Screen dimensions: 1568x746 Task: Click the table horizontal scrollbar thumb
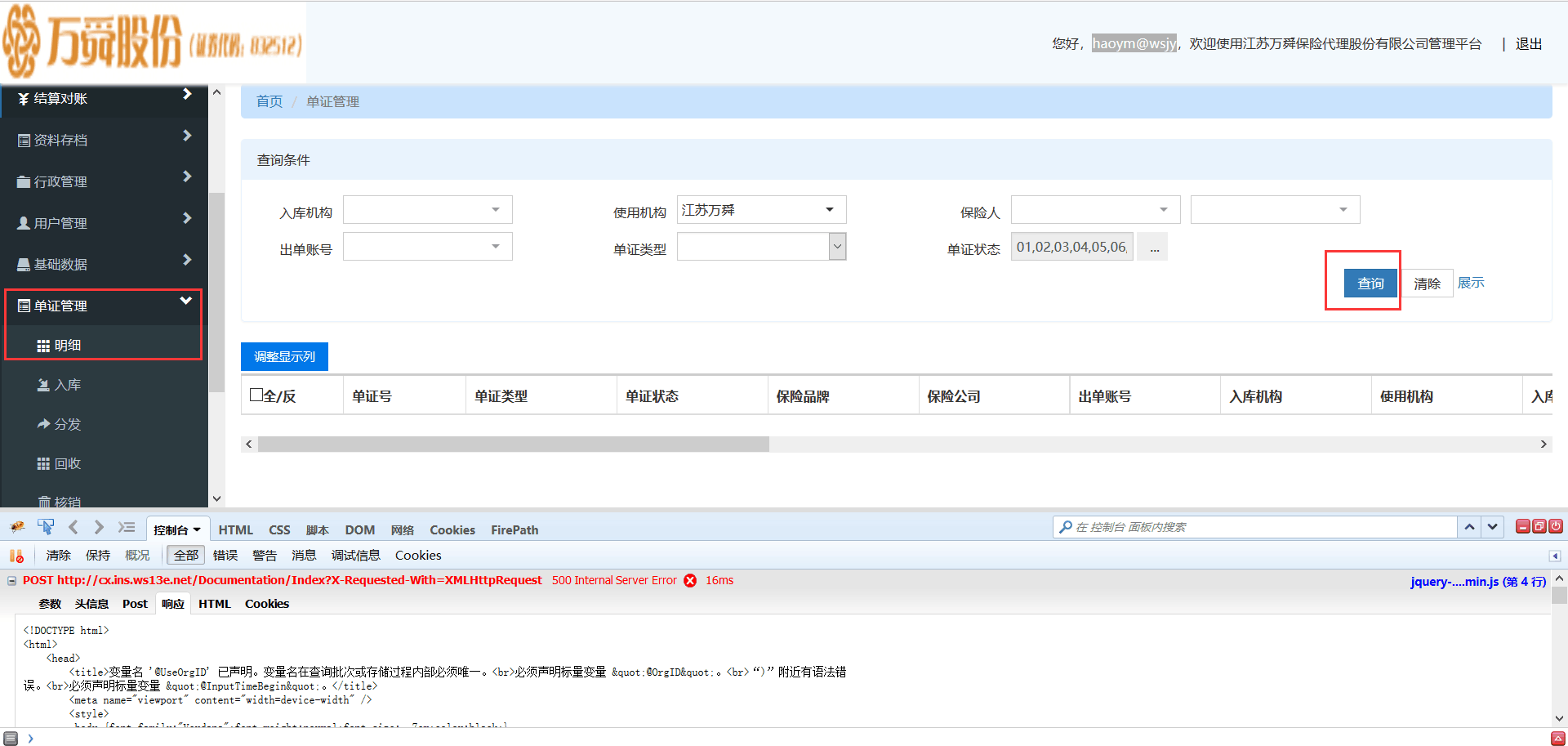click(513, 444)
